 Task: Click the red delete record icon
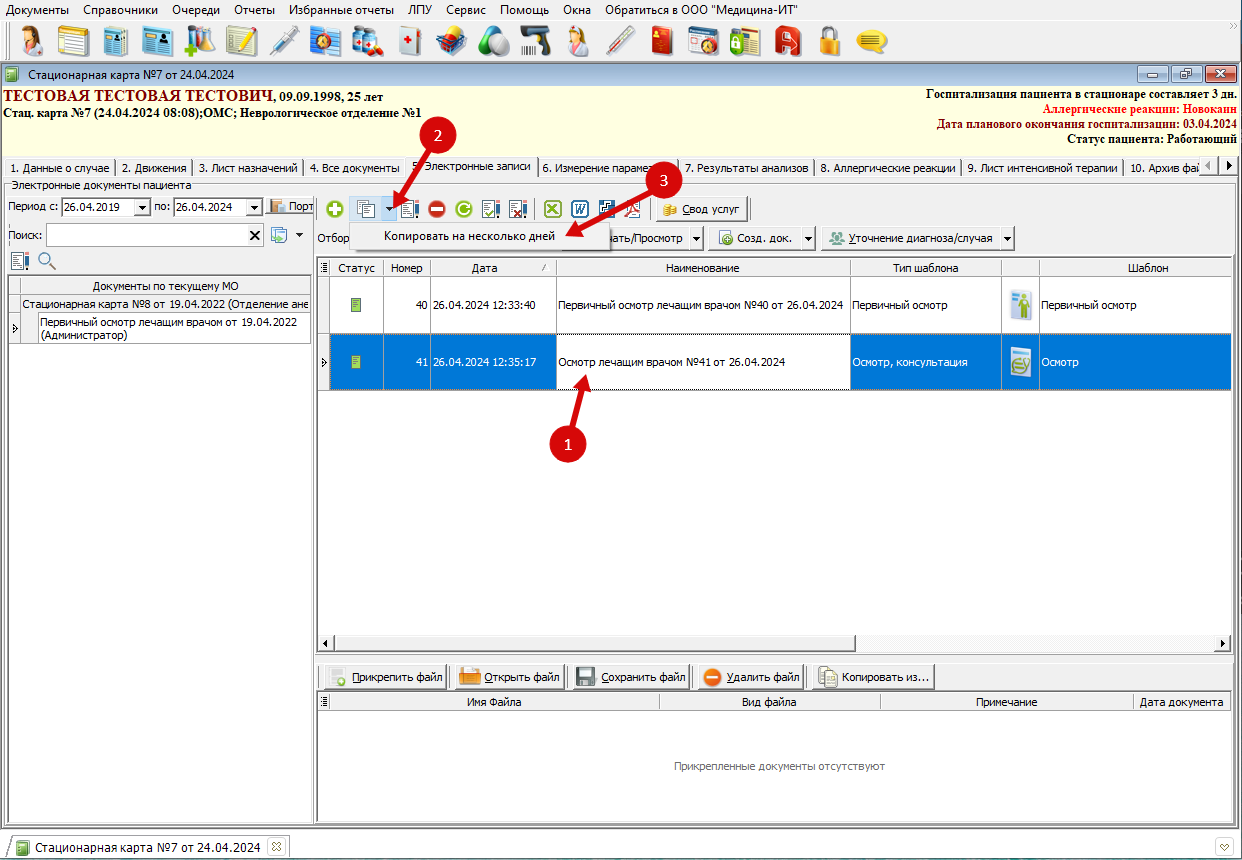click(437, 209)
